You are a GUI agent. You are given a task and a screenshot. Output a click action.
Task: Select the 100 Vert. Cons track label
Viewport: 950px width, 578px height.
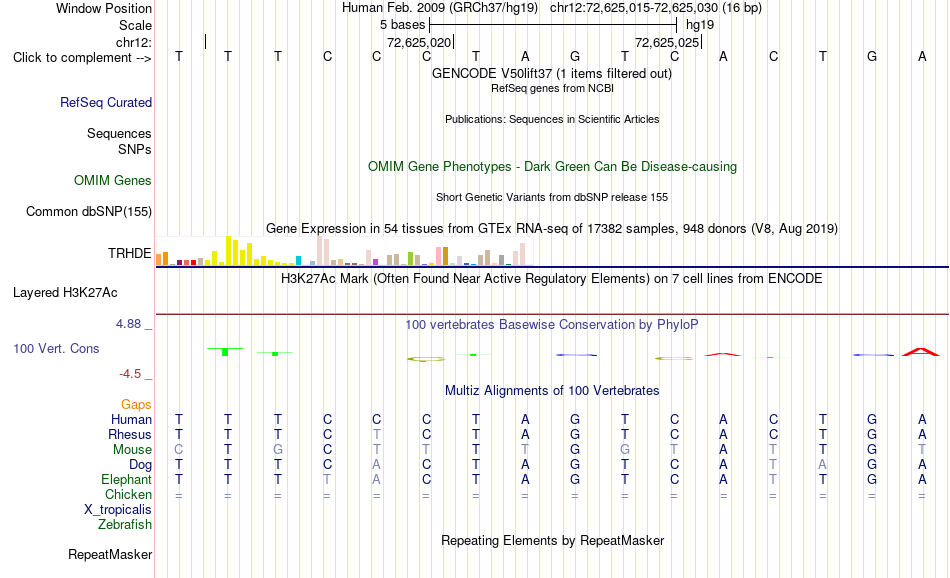[56, 348]
